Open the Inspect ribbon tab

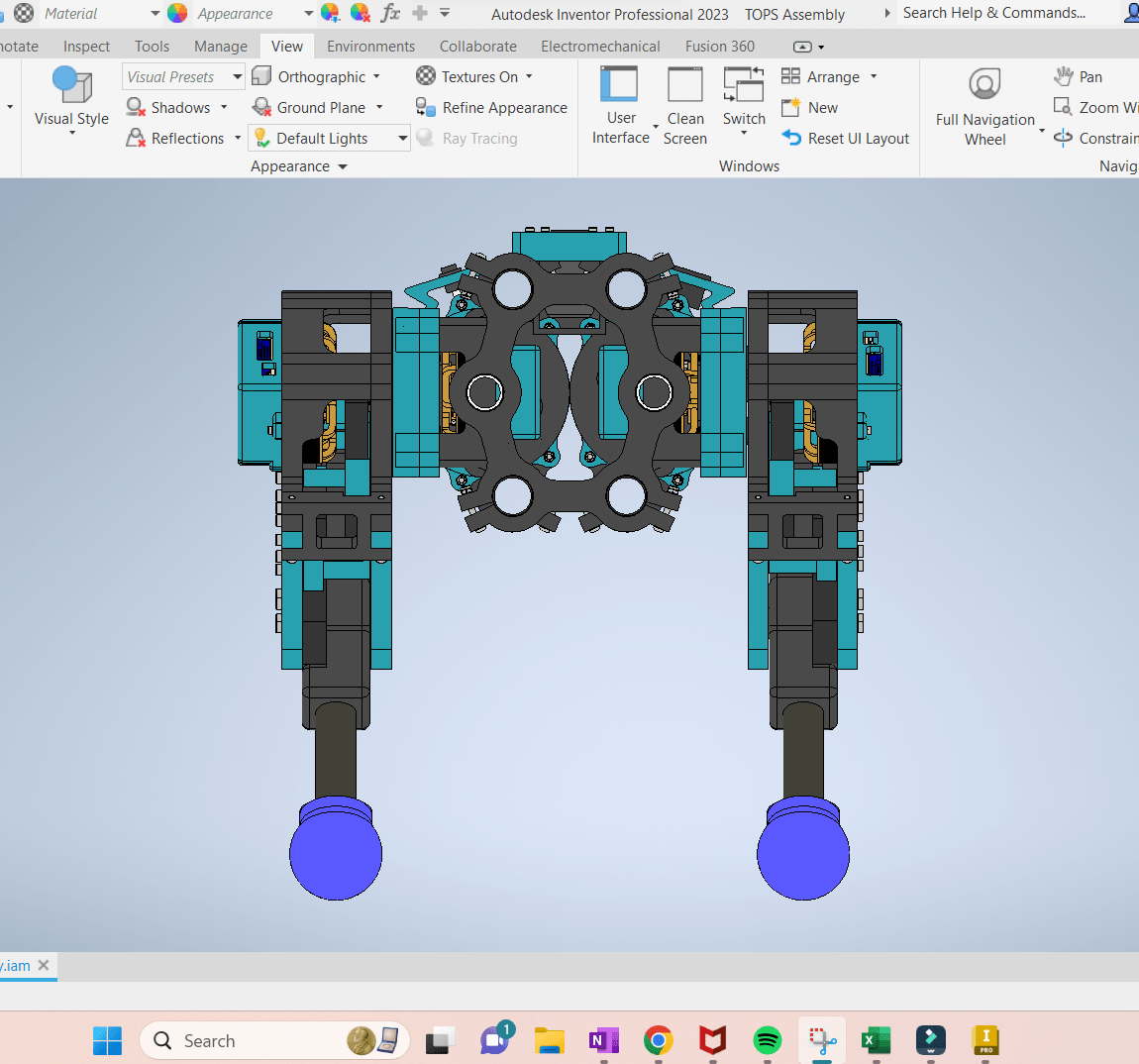pyautogui.click(x=86, y=47)
